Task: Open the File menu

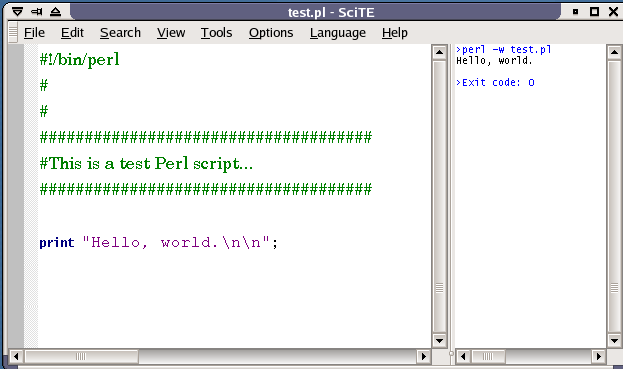Action: (x=34, y=33)
